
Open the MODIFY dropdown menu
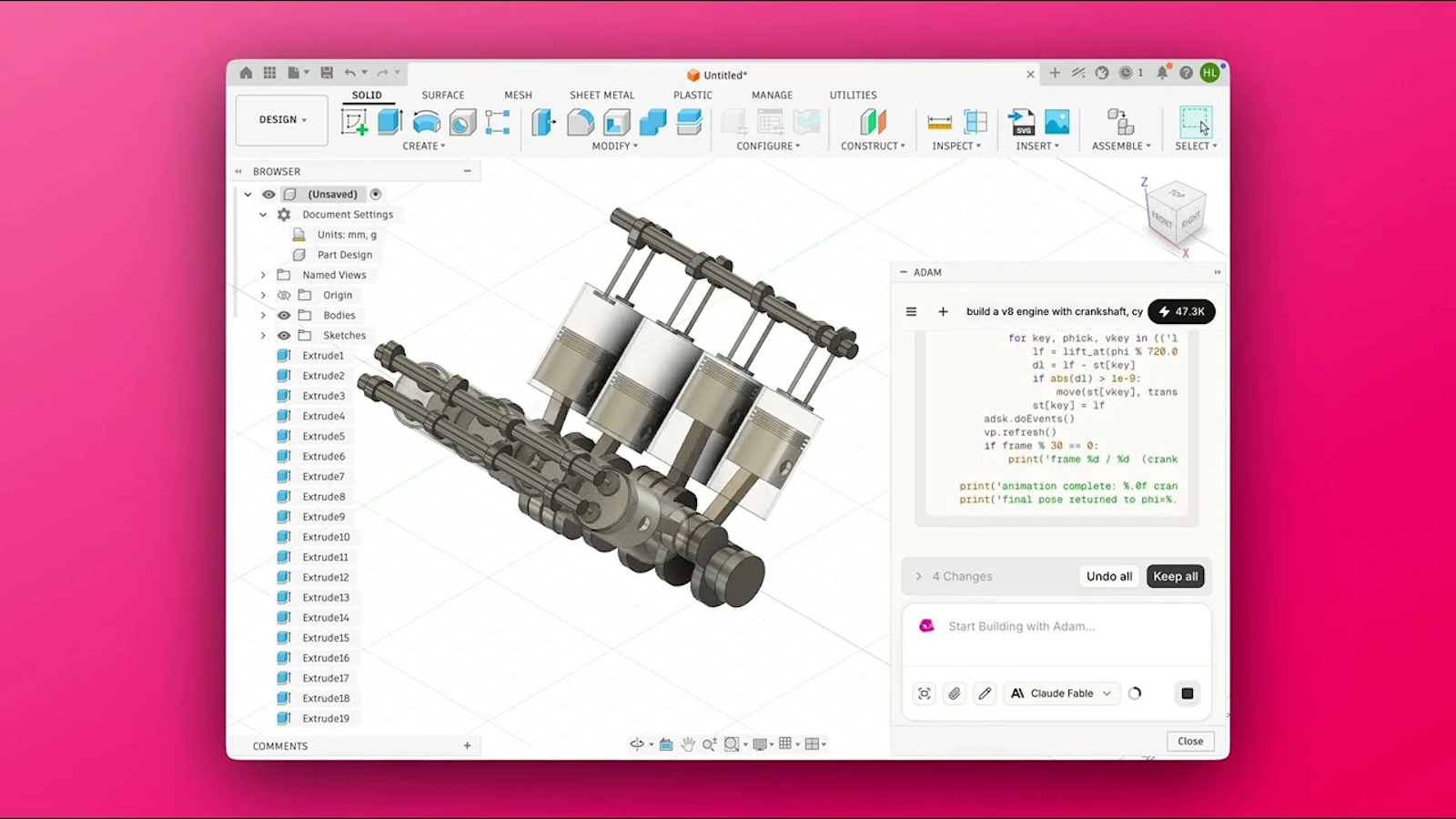[x=615, y=146]
